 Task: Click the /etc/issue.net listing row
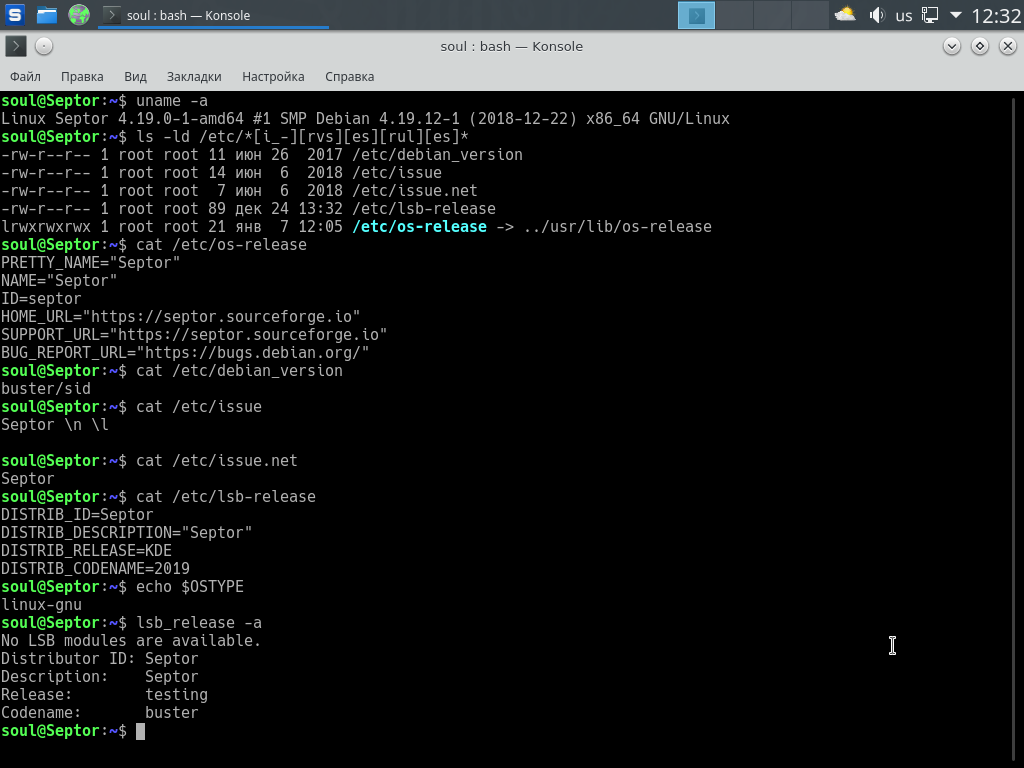[x=239, y=191]
